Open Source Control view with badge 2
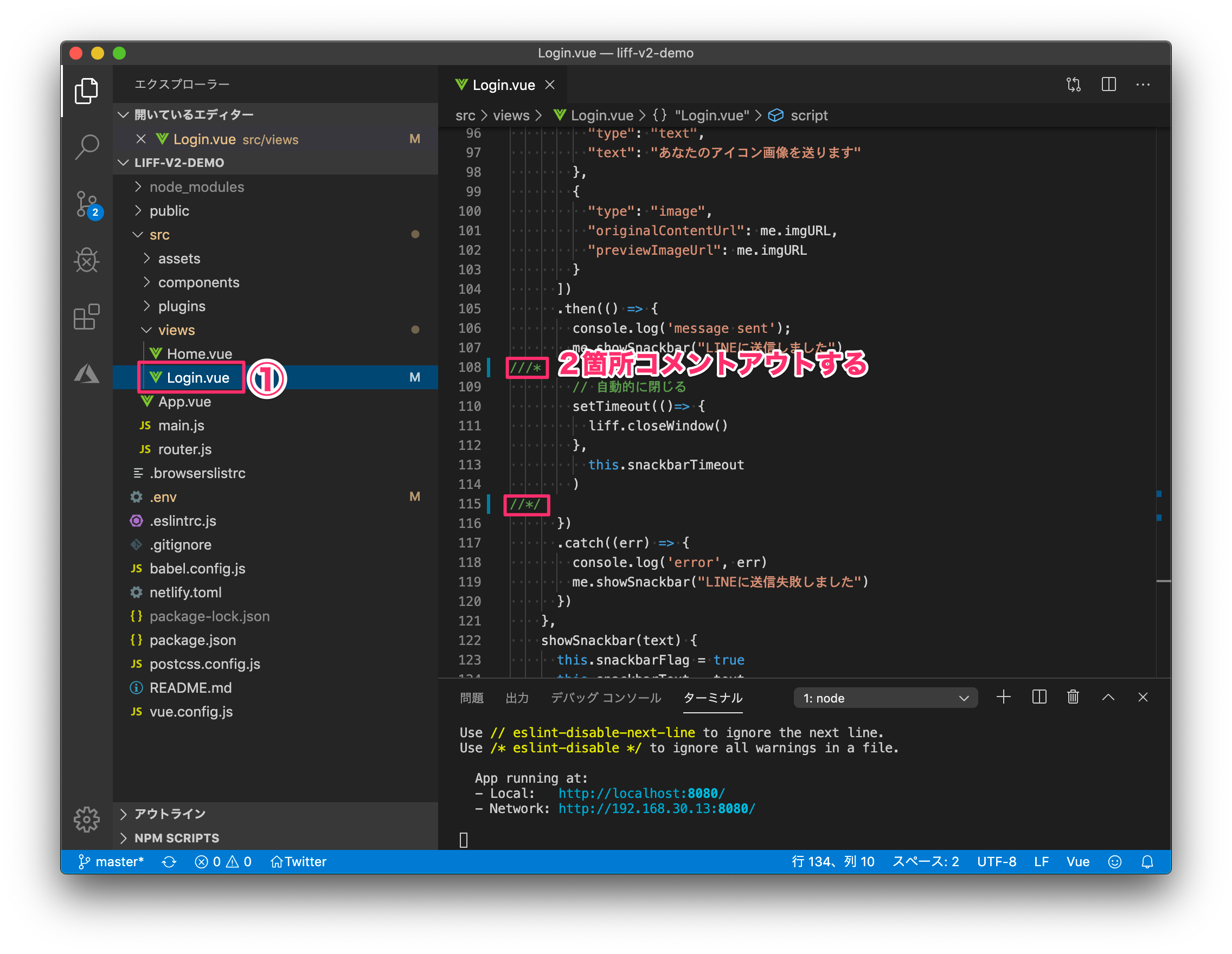The image size is (1232, 954). (x=88, y=205)
